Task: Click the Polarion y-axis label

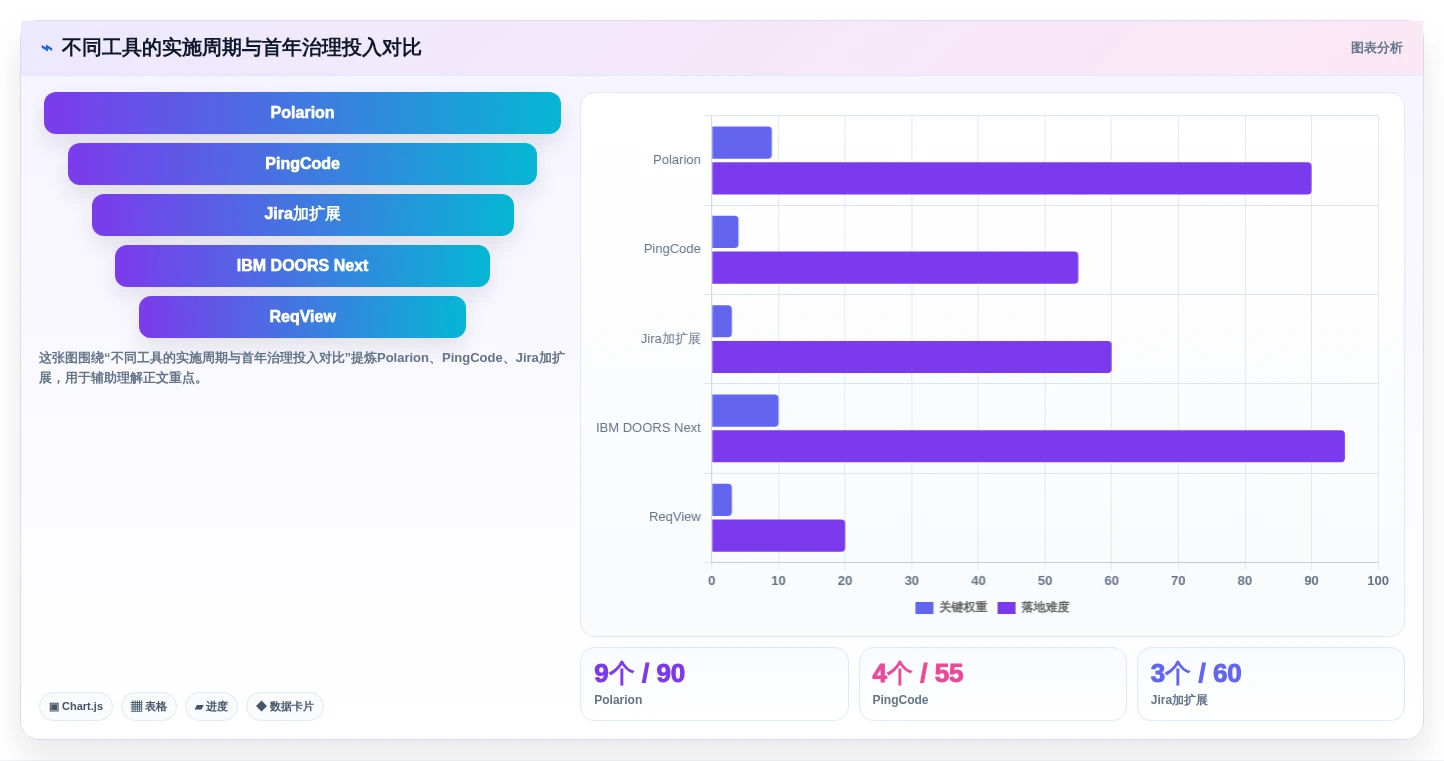Action: (x=677, y=160)
